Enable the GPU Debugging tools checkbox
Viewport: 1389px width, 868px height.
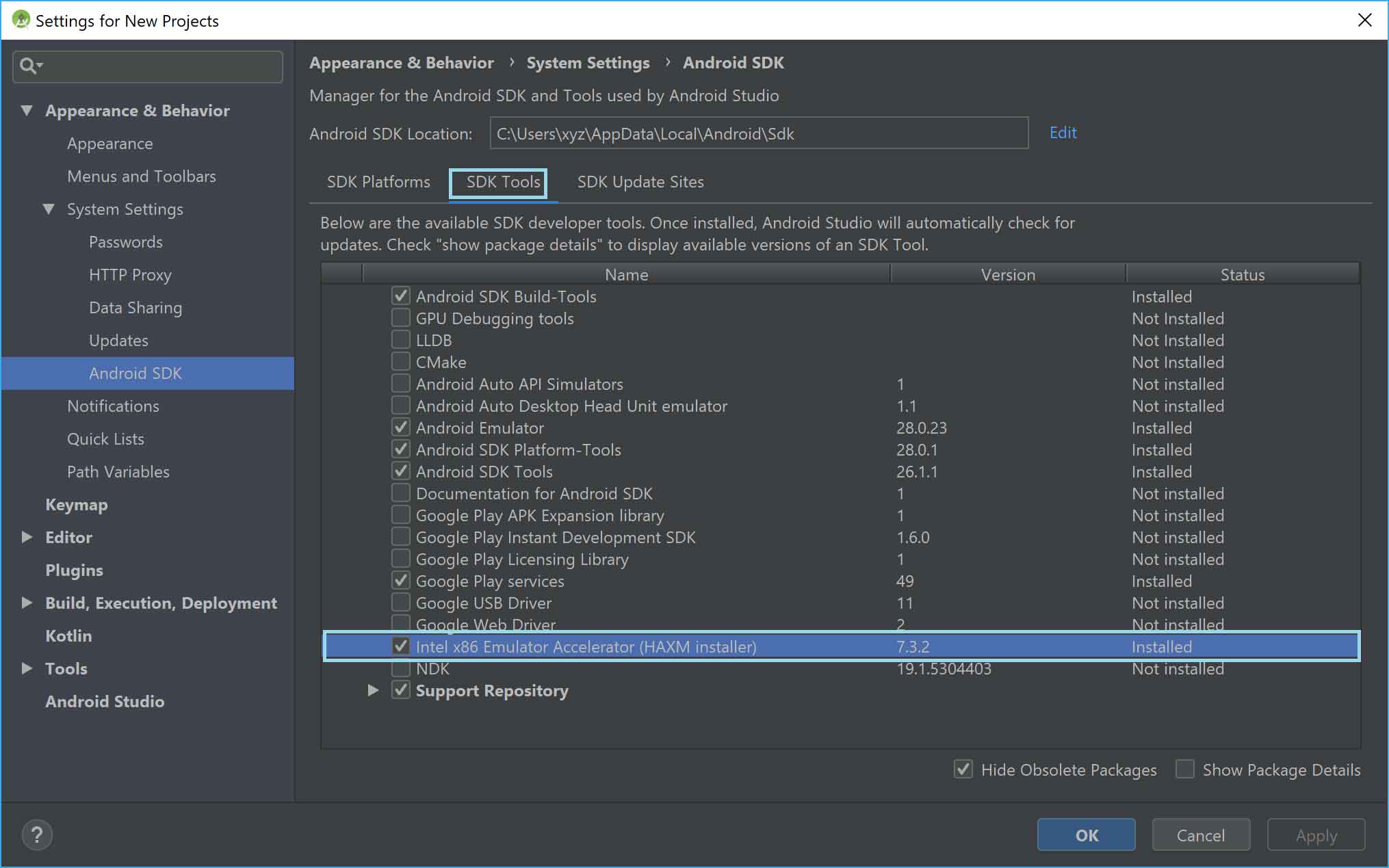[400, 317]
